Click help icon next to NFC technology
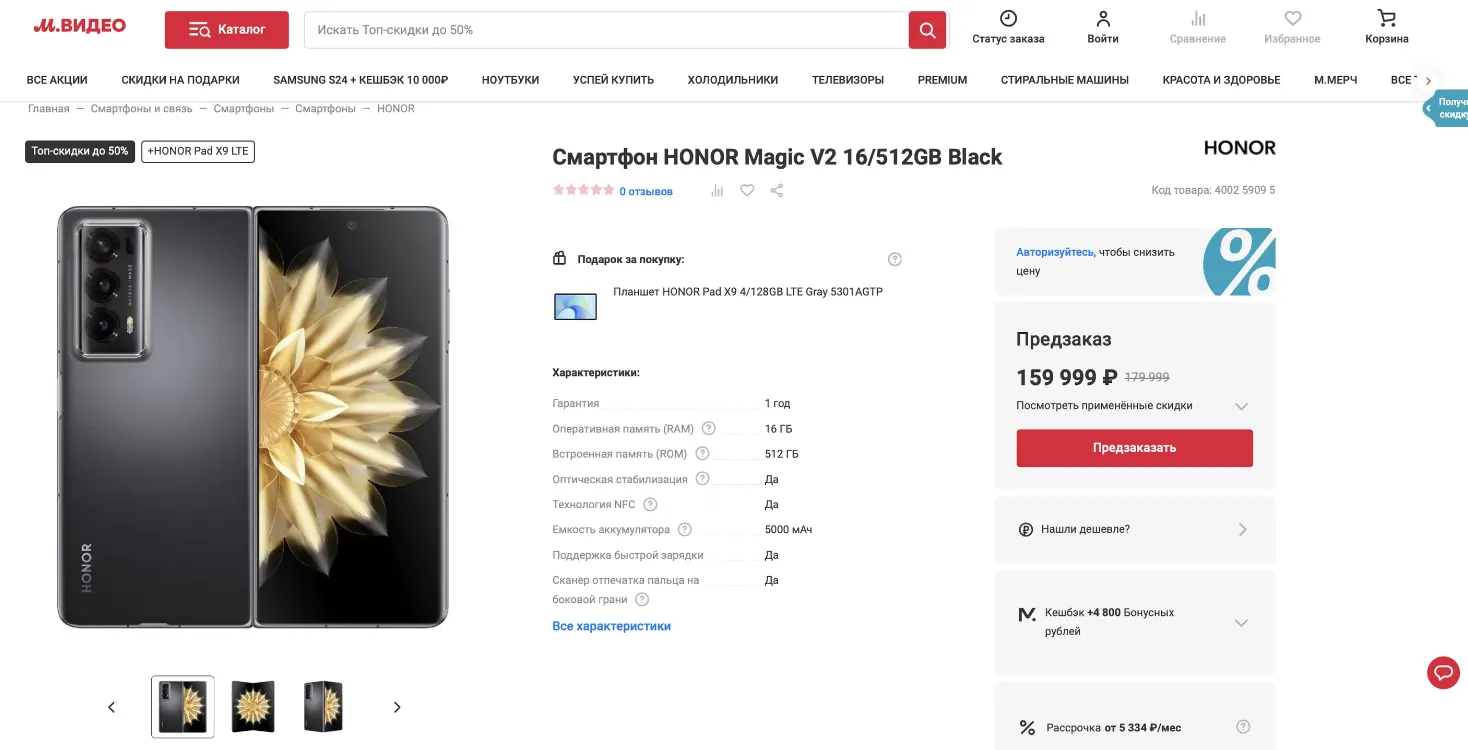Image resolution: width=1468 pixels, height=750 pixels. pyautogui.click(x=650, y=505)
